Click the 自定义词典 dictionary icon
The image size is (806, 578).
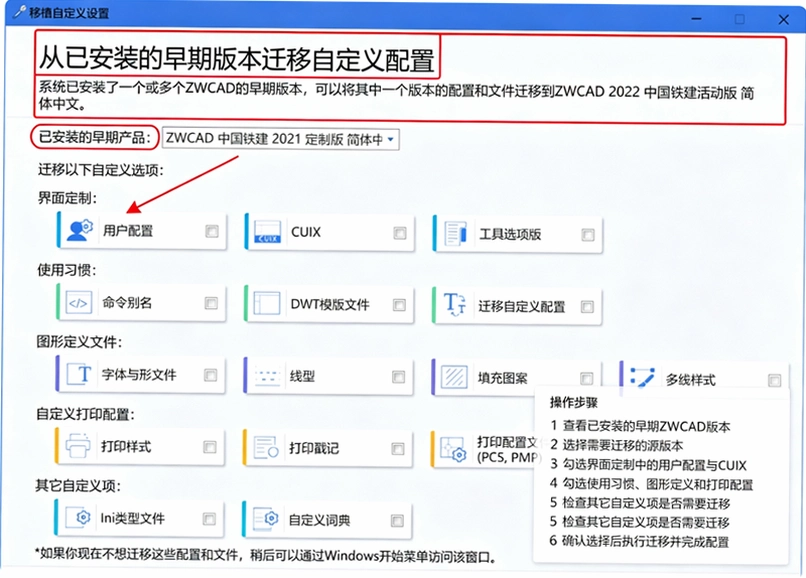pos(266,519)
